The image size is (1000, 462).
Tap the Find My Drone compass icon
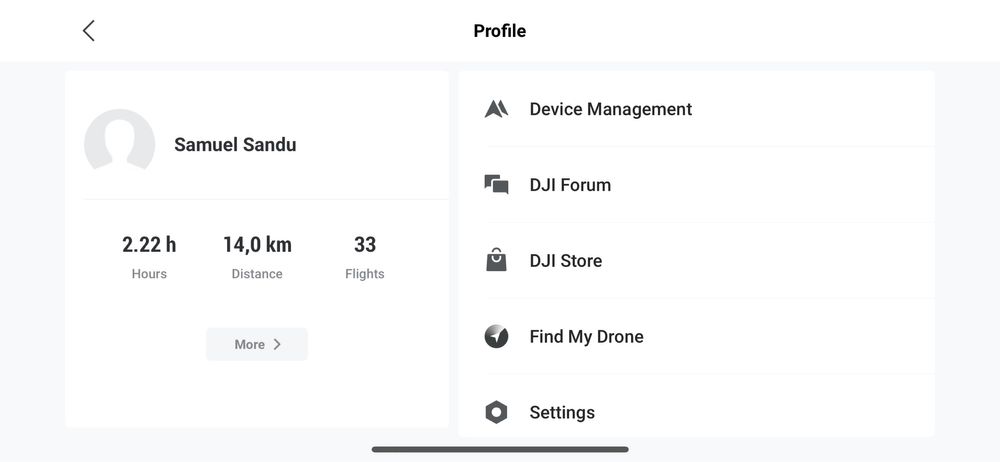click(496, 337)
